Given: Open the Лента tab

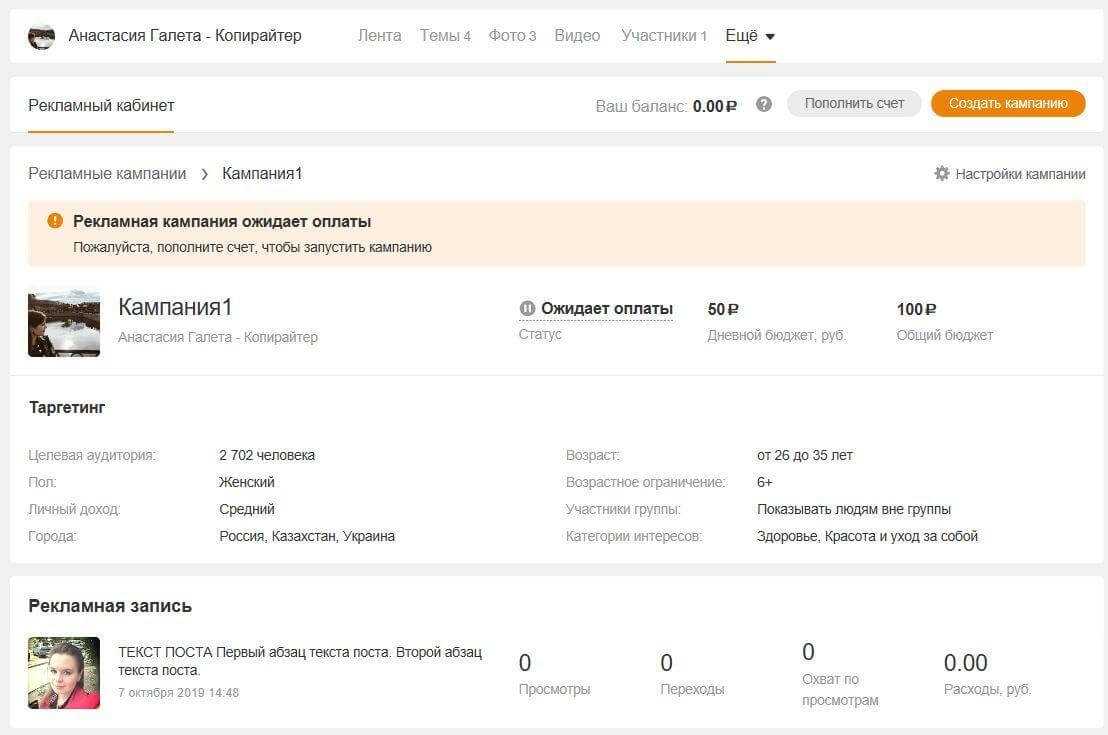Looking at the screenshot, I should [379, 36].
